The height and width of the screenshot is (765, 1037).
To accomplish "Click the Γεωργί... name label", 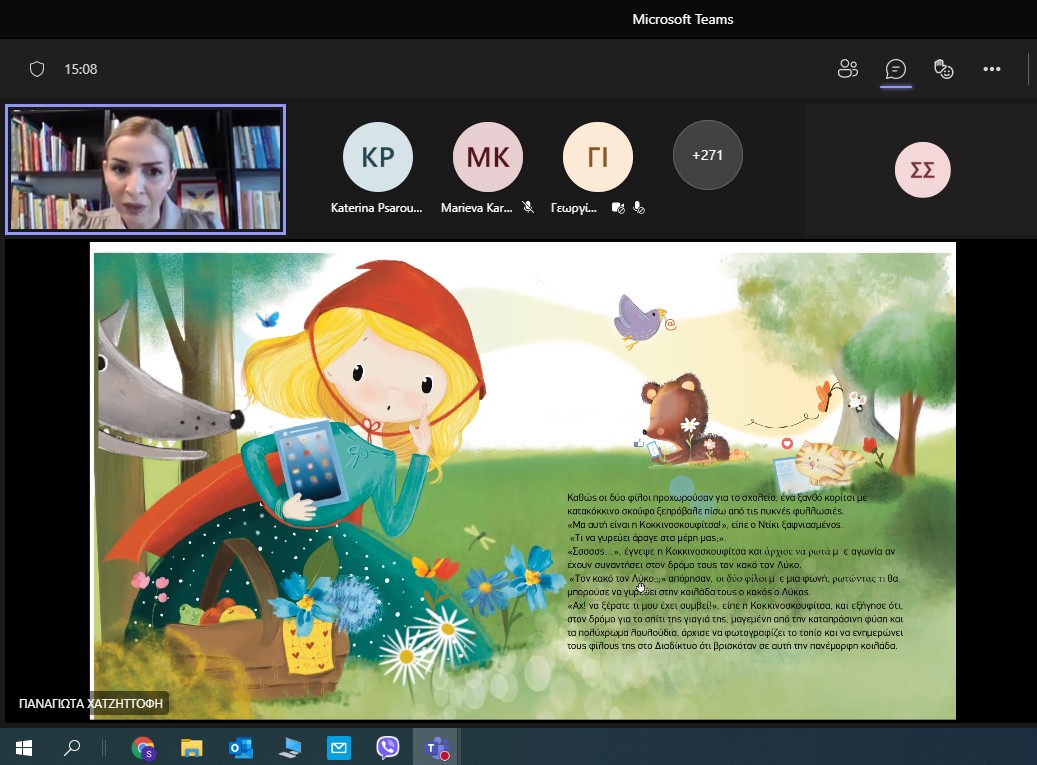I will coord(574,208).
